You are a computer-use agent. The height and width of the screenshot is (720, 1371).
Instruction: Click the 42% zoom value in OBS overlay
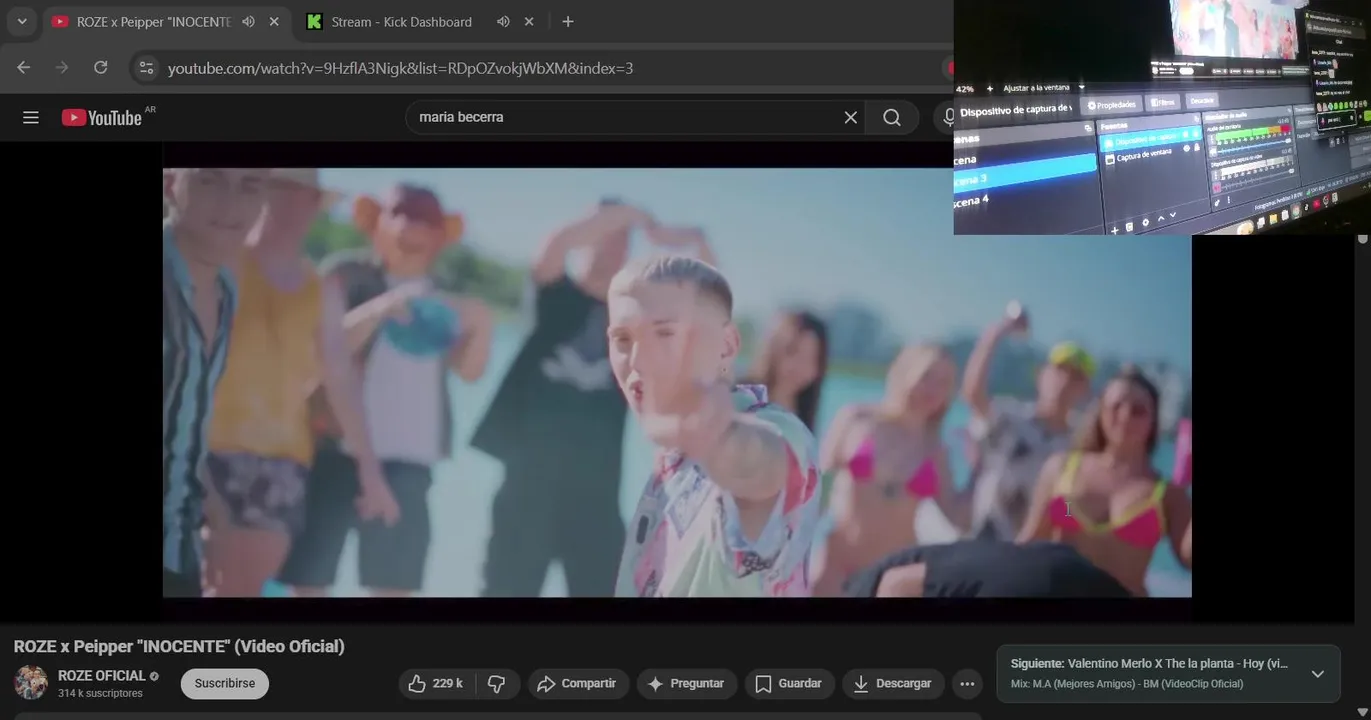coord(965,89)
